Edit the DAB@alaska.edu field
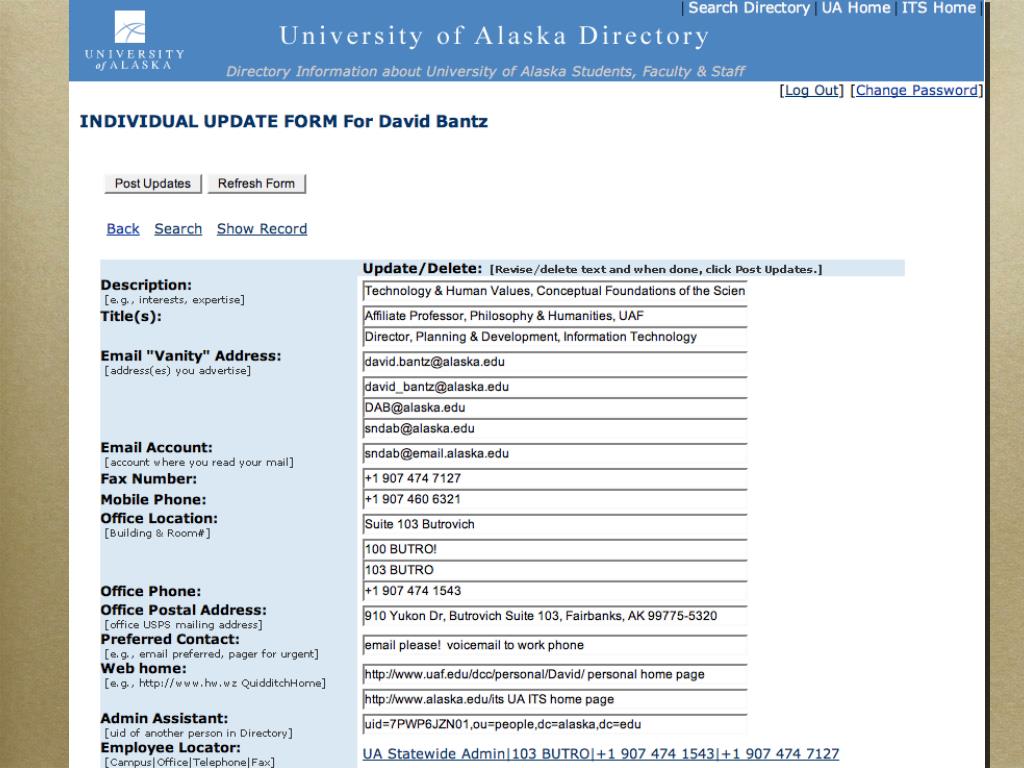1024x768 pixels. click(554, 408)
